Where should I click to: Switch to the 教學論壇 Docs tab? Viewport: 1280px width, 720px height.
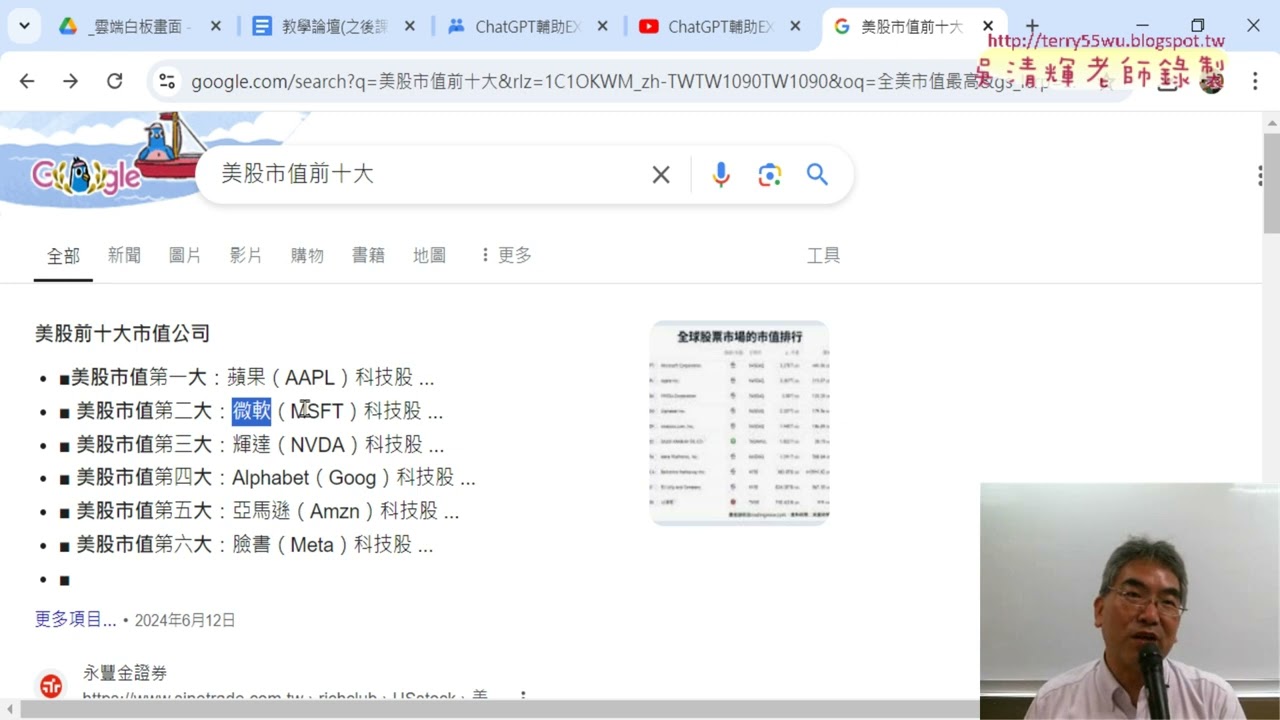point(333,27)
